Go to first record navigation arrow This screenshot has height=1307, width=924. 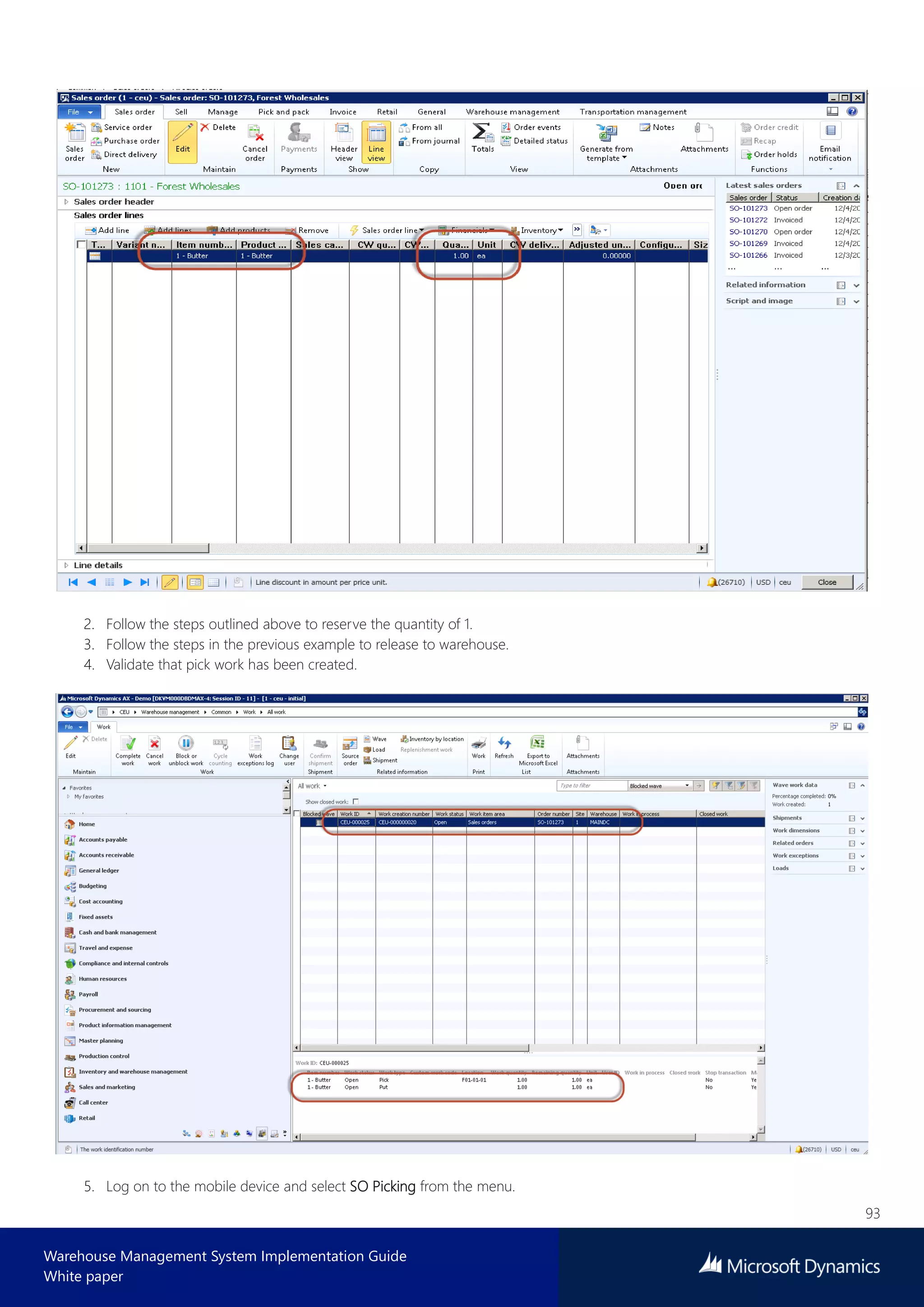point(73,582)
